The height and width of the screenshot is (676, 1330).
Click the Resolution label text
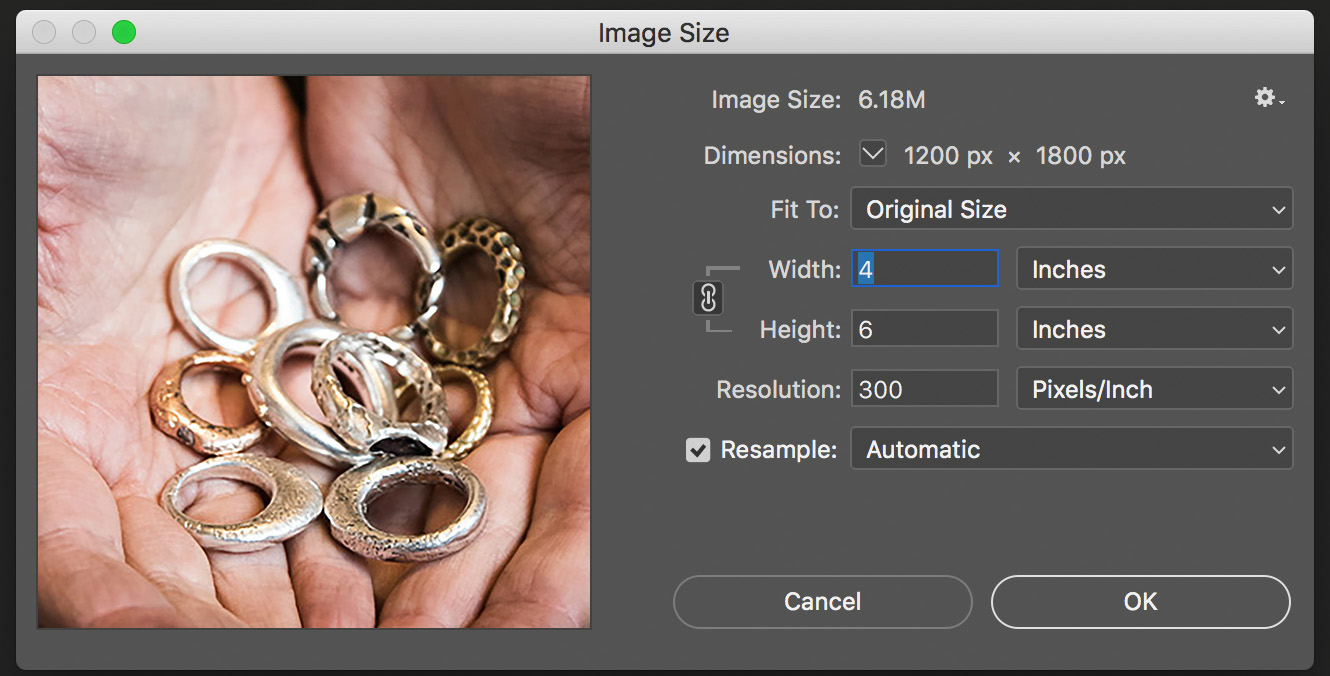pyautogui.click(x=778, y=389)
